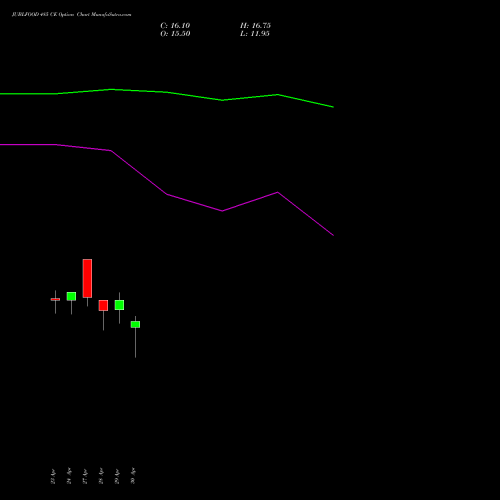
Task: Click the green candle next to the tall red one
Action: [x=71, y=296]
